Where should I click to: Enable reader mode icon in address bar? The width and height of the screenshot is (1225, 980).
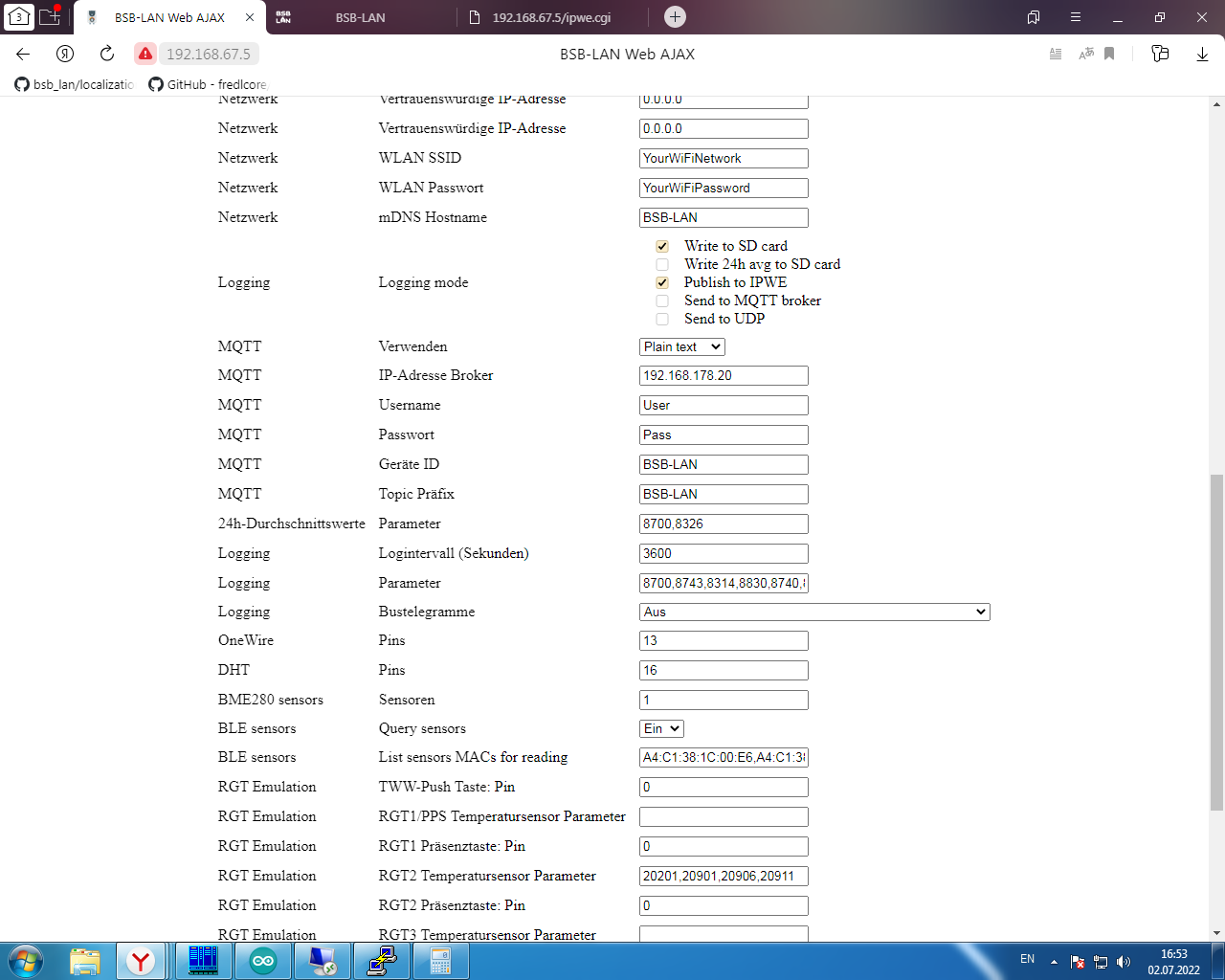point(1056,54)
